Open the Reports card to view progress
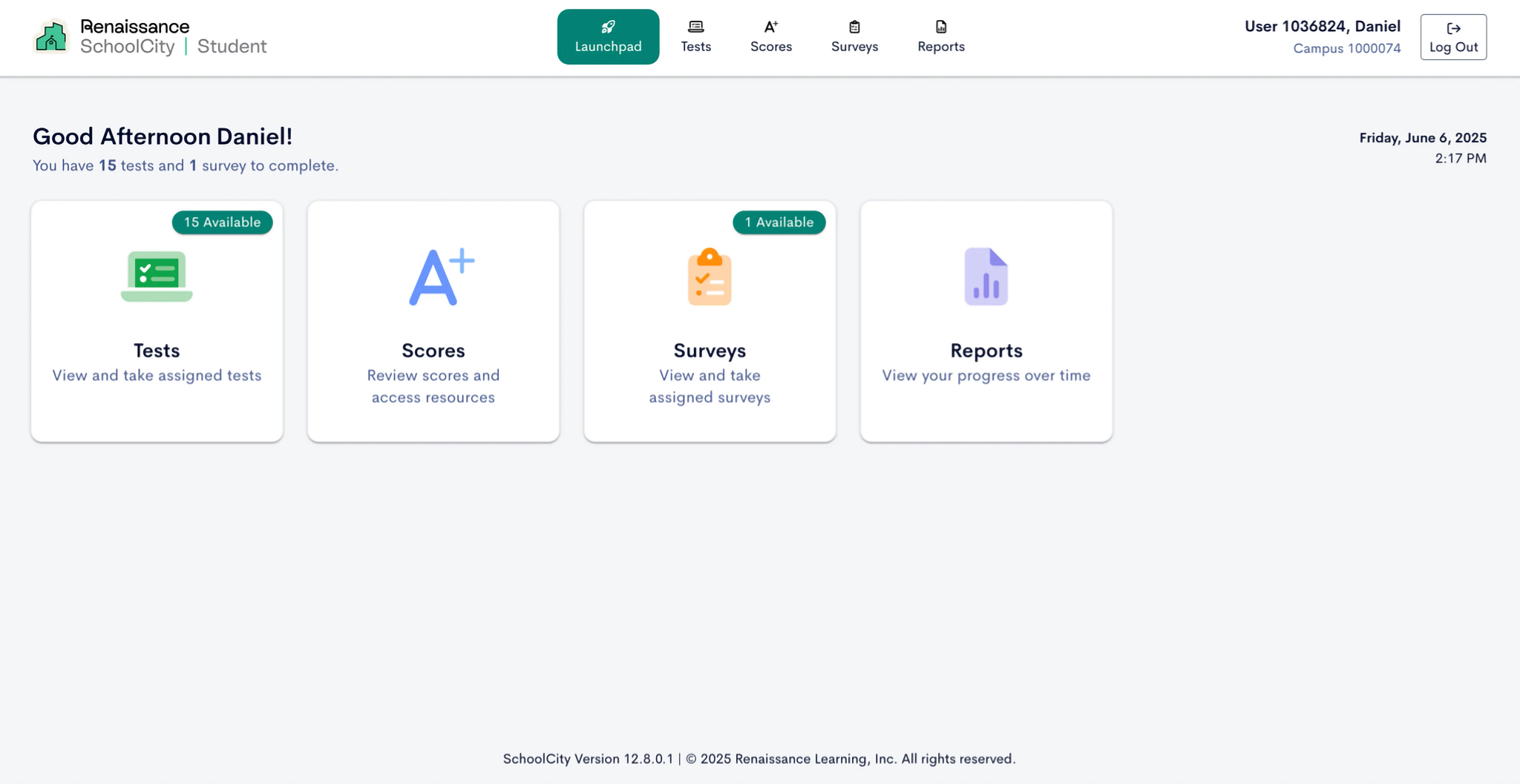The image size is (1520, 784). [986, 320]
